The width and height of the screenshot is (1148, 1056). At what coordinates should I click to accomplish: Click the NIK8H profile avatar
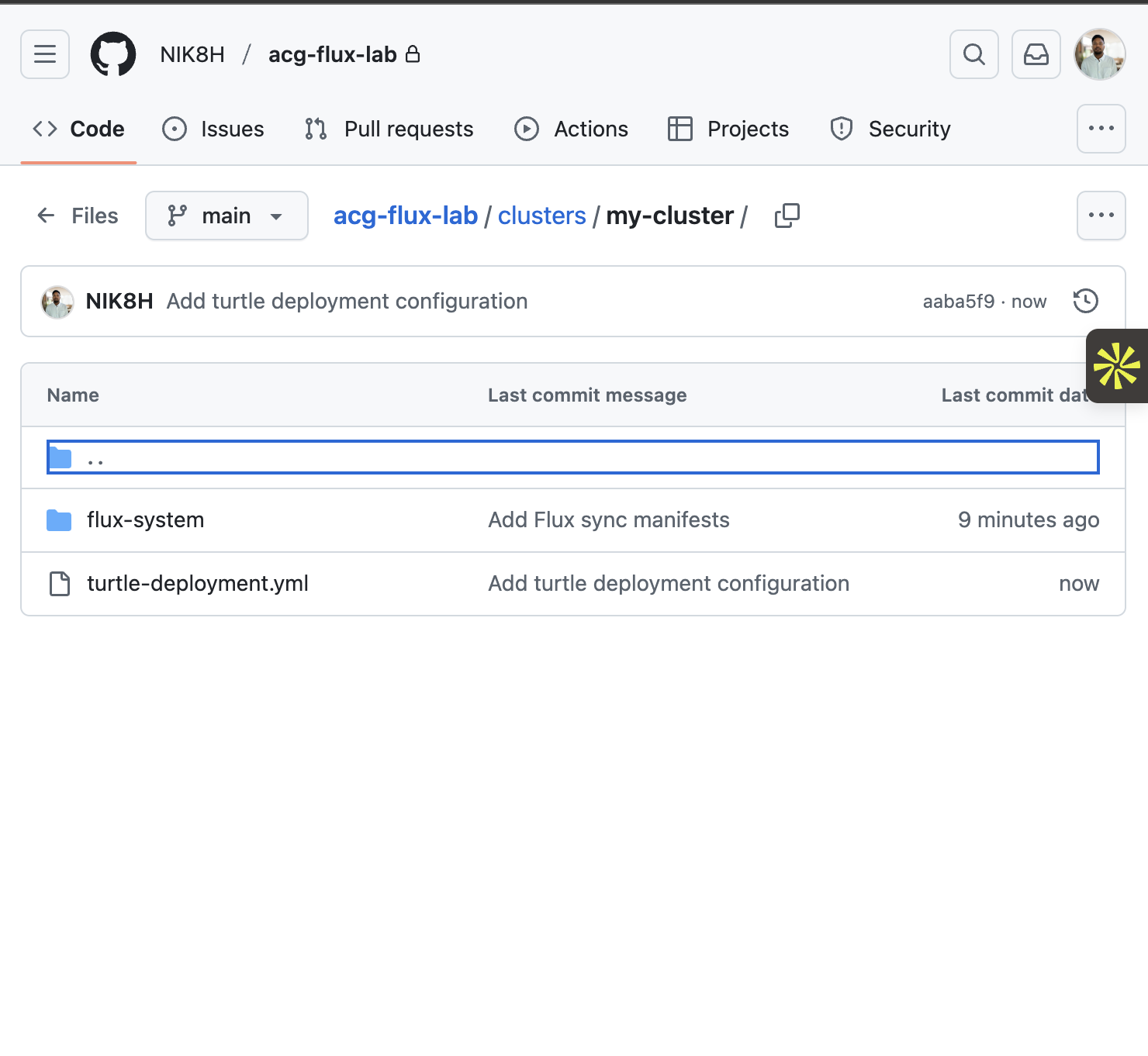point(1099,54)
